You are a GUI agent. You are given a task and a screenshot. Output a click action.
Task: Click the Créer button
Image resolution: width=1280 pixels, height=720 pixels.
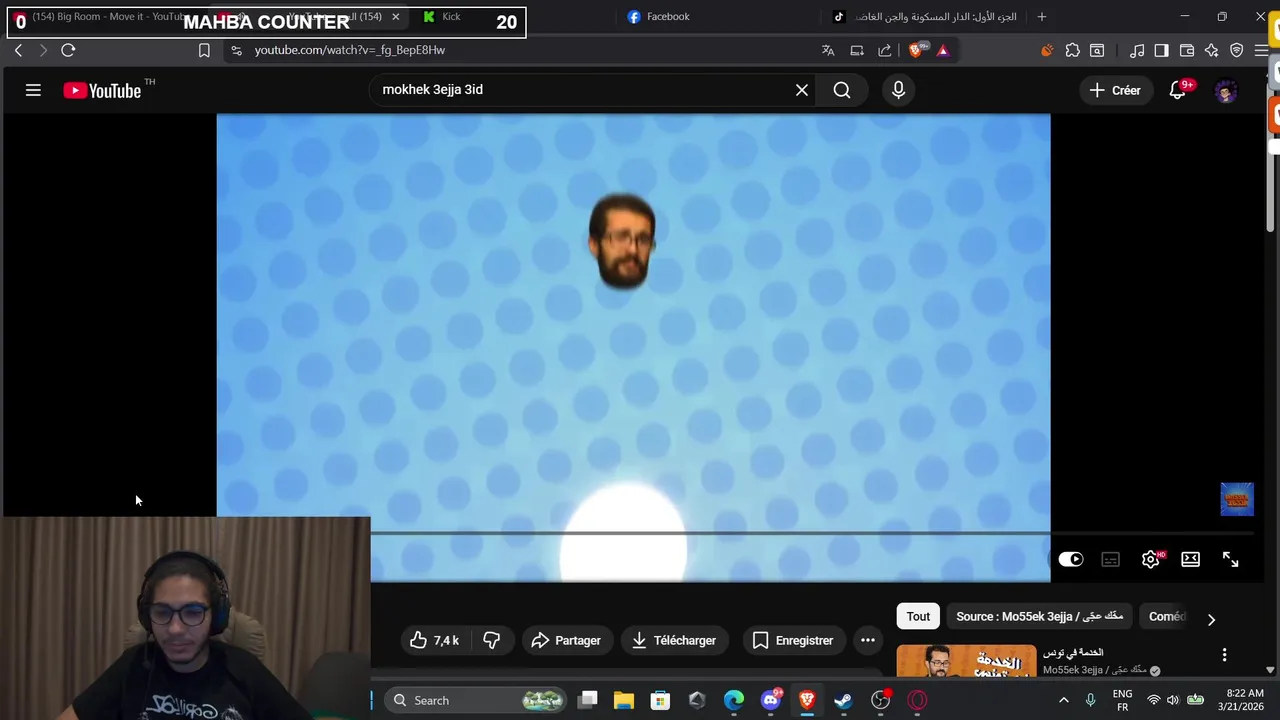pyautogui.click(x=1115, y=90)
